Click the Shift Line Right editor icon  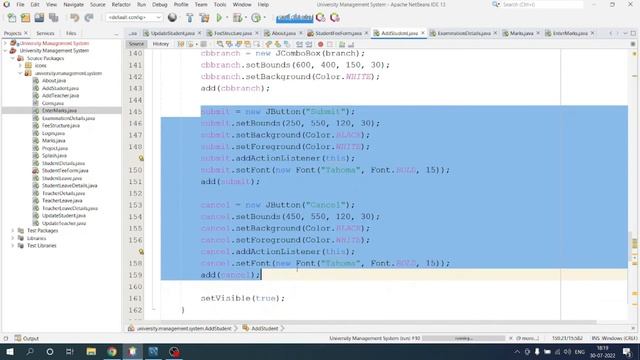(x=309, y=44)
